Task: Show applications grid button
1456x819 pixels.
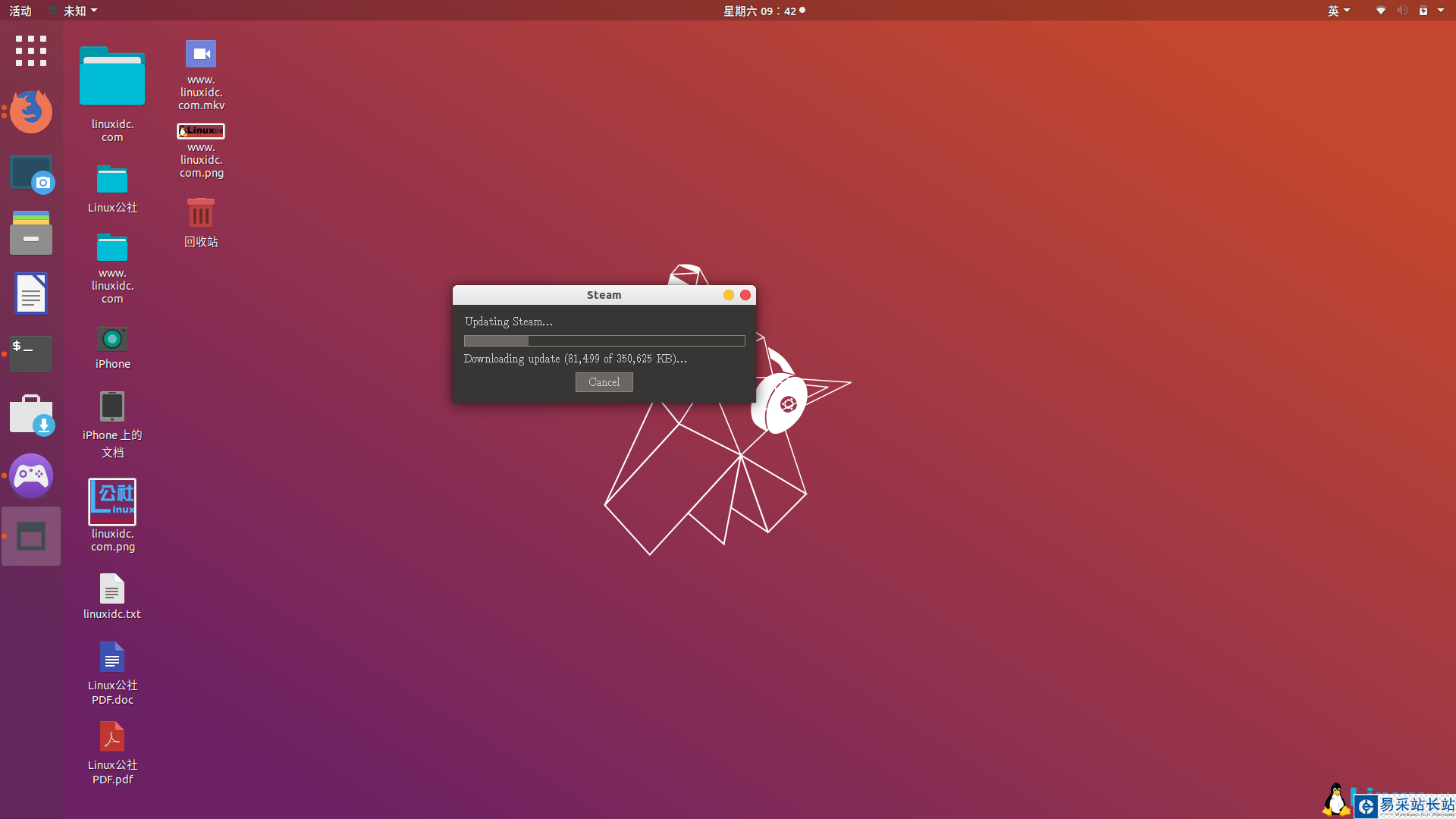Action: click(31, 51)
